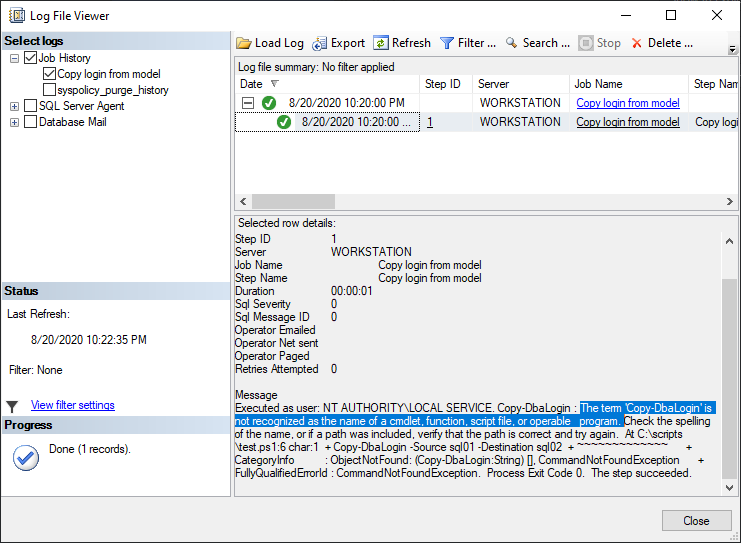This screenshot has height=543, width=741.
Task: Click the red Delete X icon
Action: (x=637, y=43)
